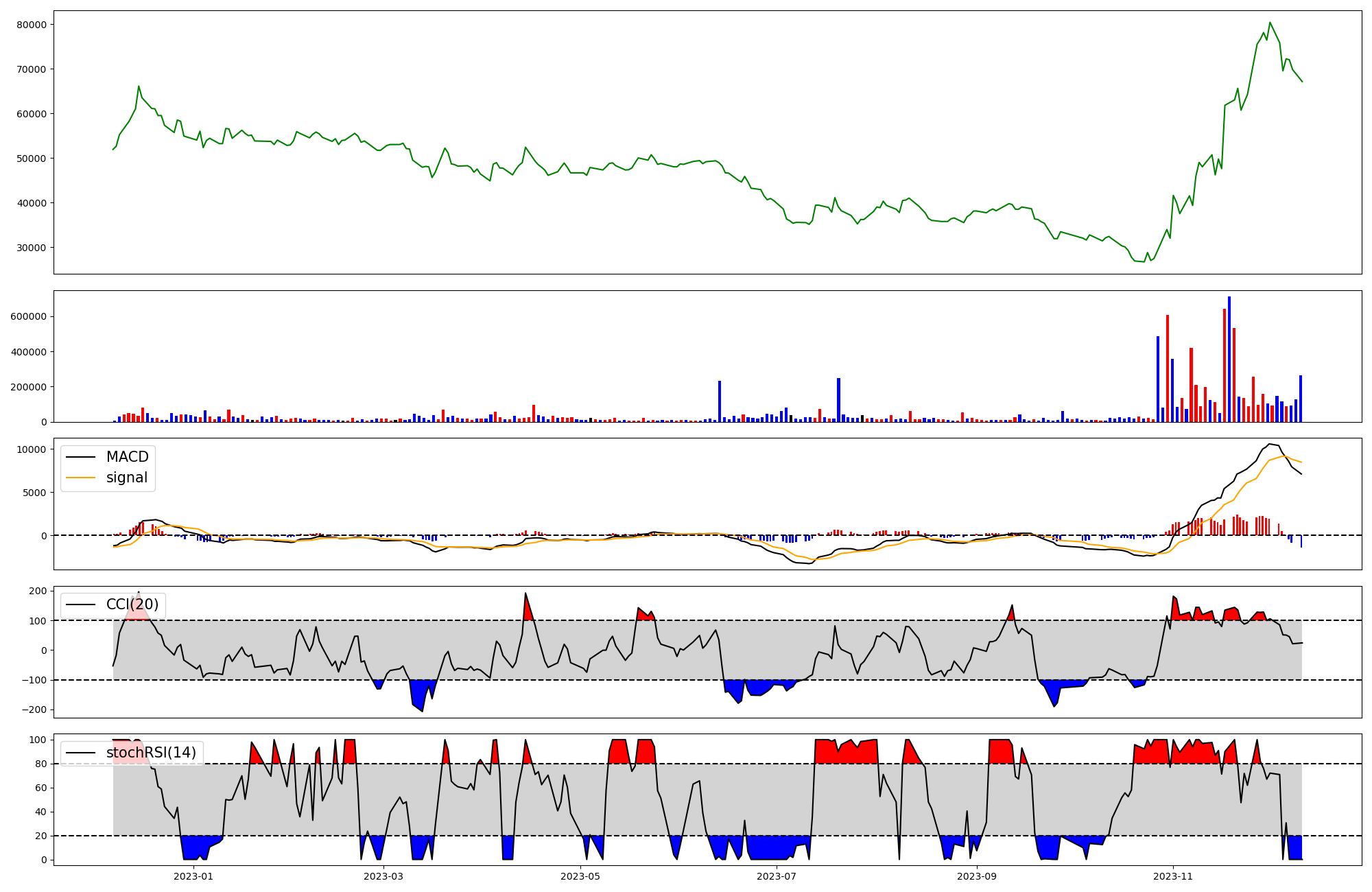Click the signal legend label
Viewport: 1372px width, 892px height.
pos(127,478)
